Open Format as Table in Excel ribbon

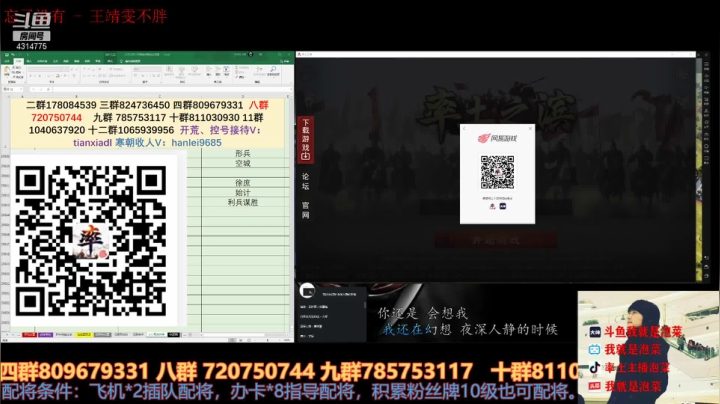point(181,70)
